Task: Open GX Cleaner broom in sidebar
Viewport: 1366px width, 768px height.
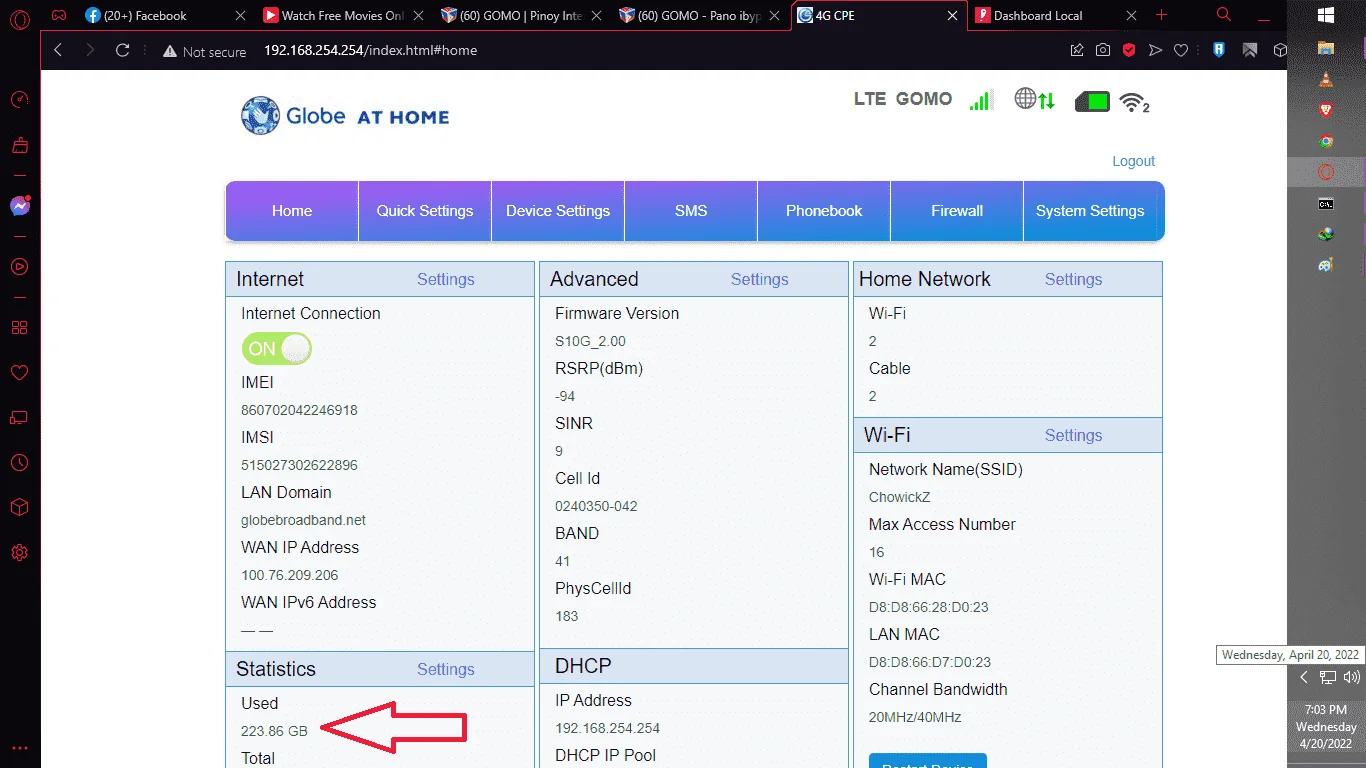Action: pos(19,146)
